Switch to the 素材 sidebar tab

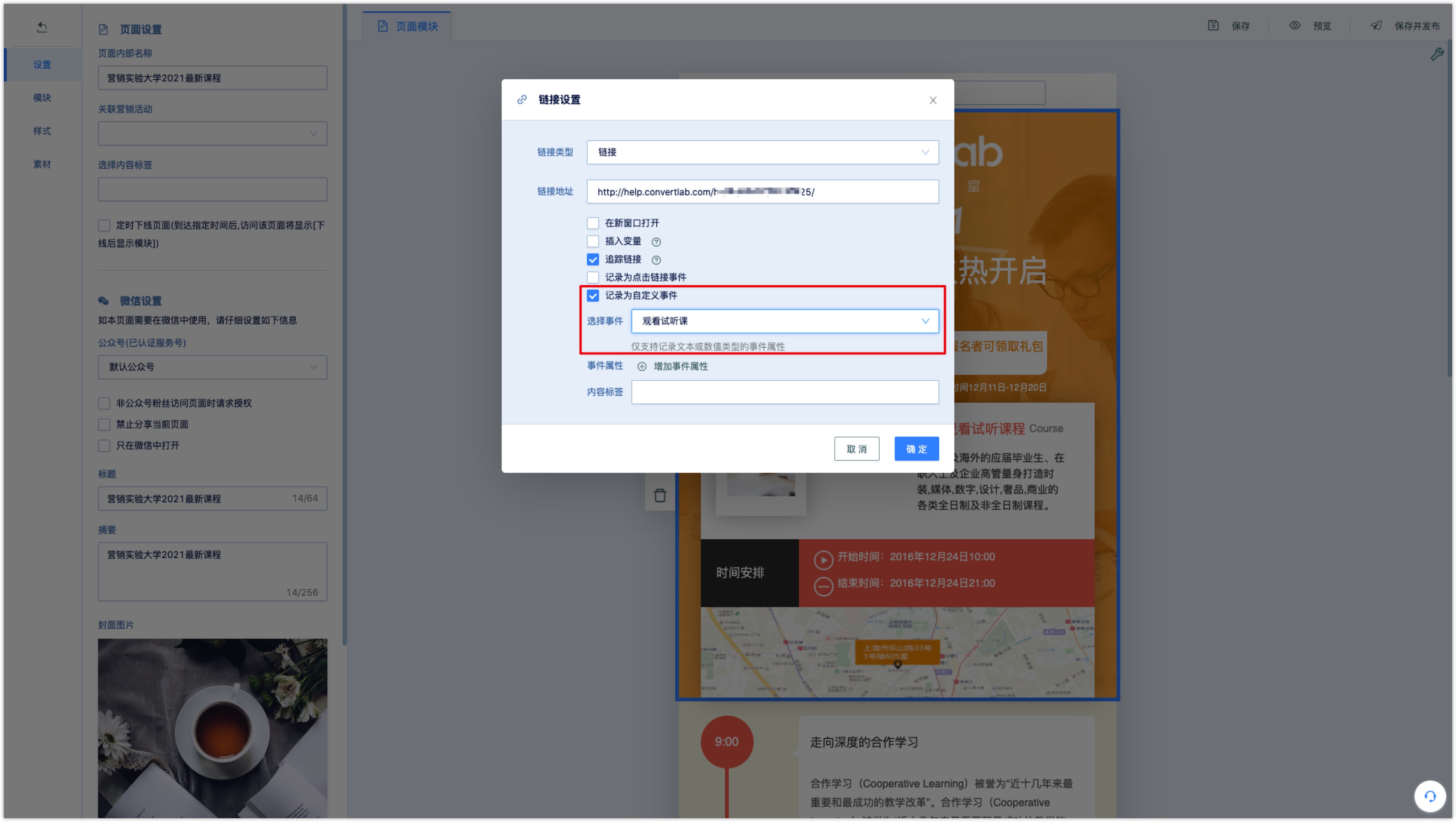[42, 164]
